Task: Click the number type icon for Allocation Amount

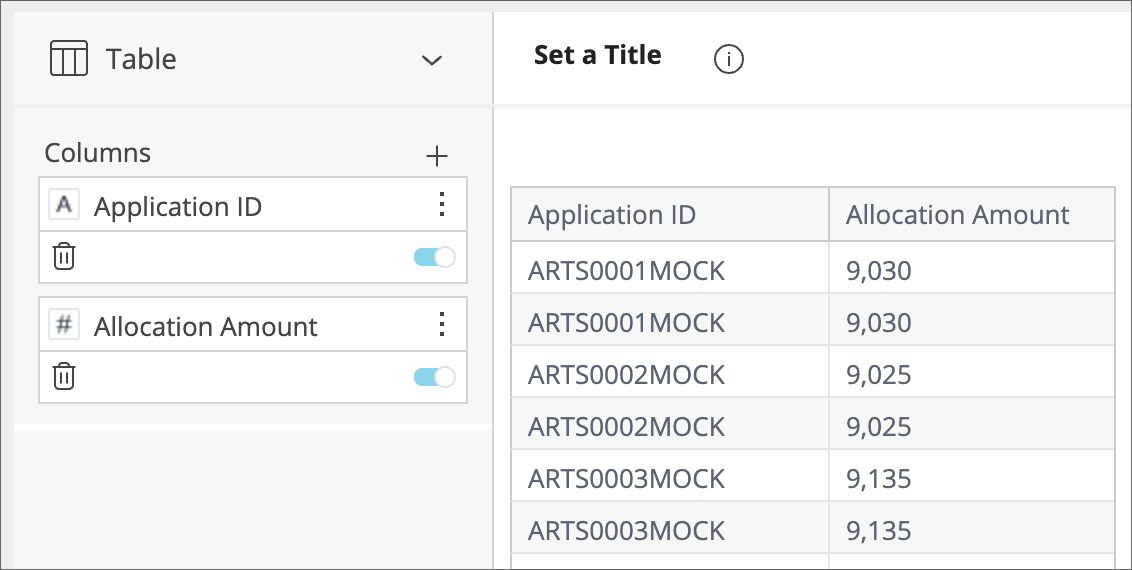Action: point(64,326)
